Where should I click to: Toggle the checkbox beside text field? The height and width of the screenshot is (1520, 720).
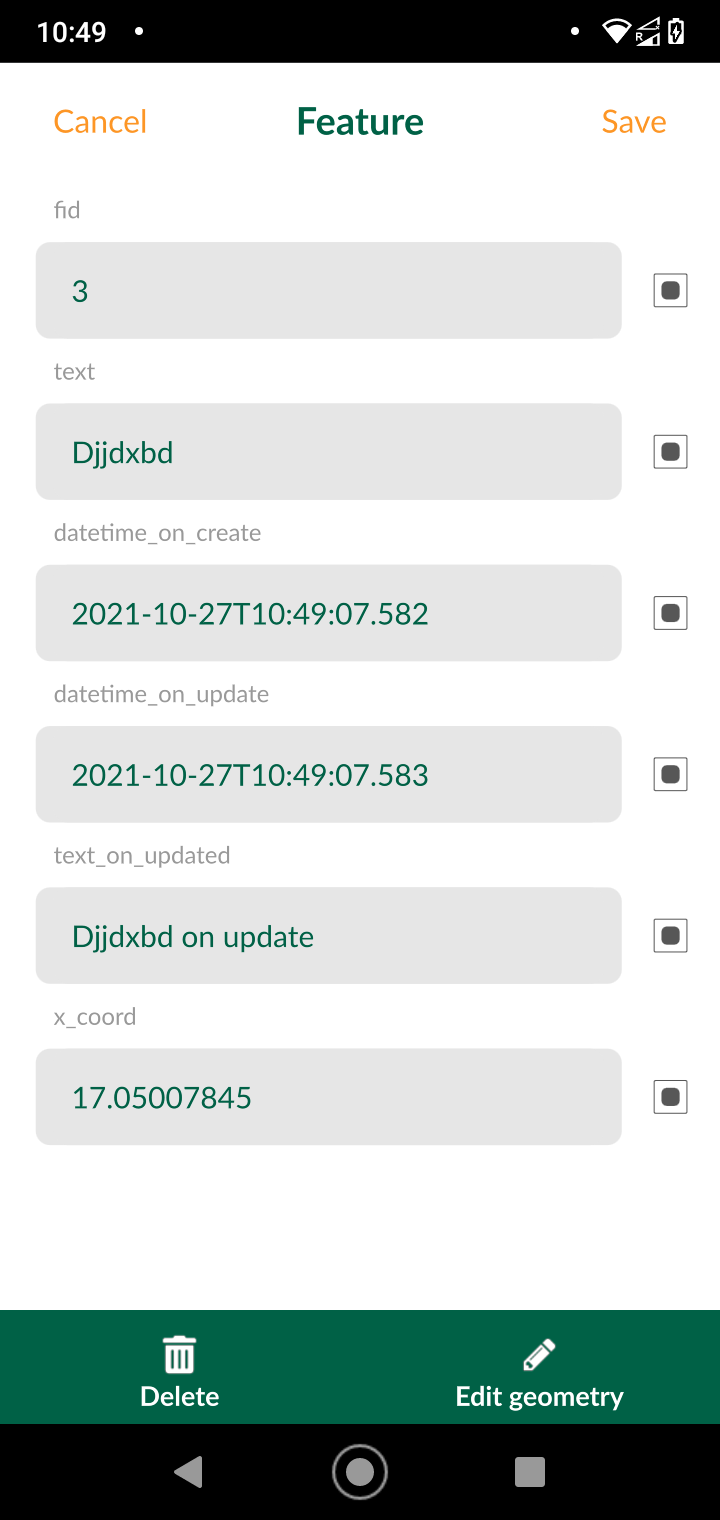(671, 452)
